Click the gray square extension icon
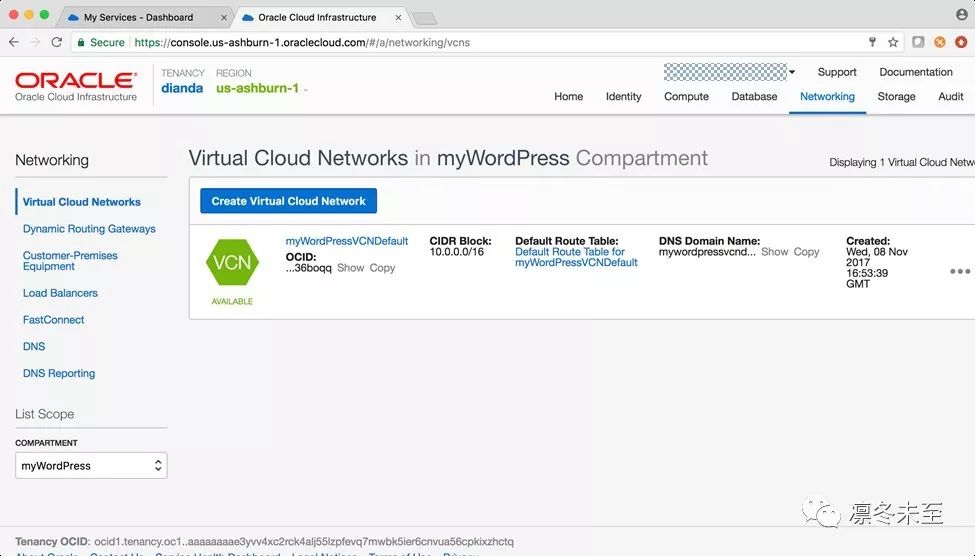The width and height of the screenshot is (975, 556). click(x=918, y=42)
